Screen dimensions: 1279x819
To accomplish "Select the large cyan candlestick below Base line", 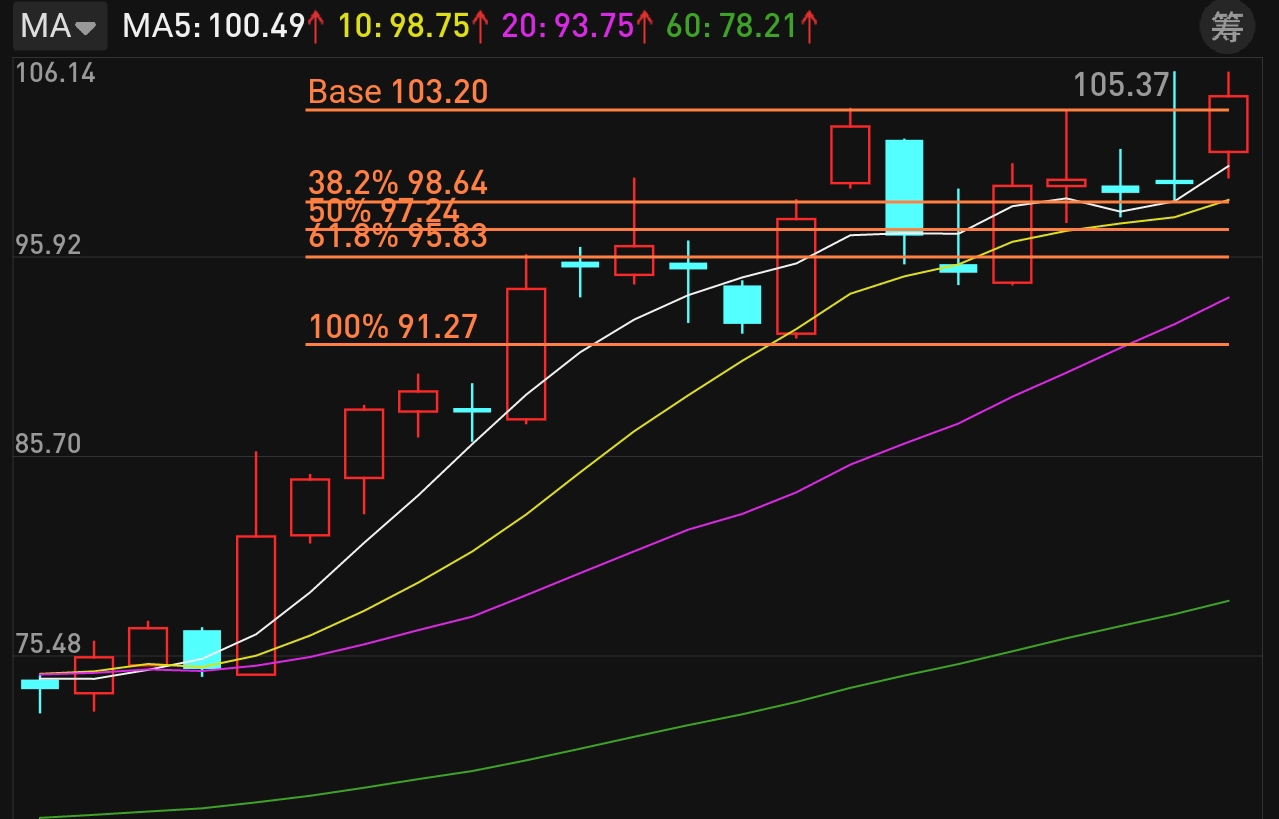I will 904,186.
